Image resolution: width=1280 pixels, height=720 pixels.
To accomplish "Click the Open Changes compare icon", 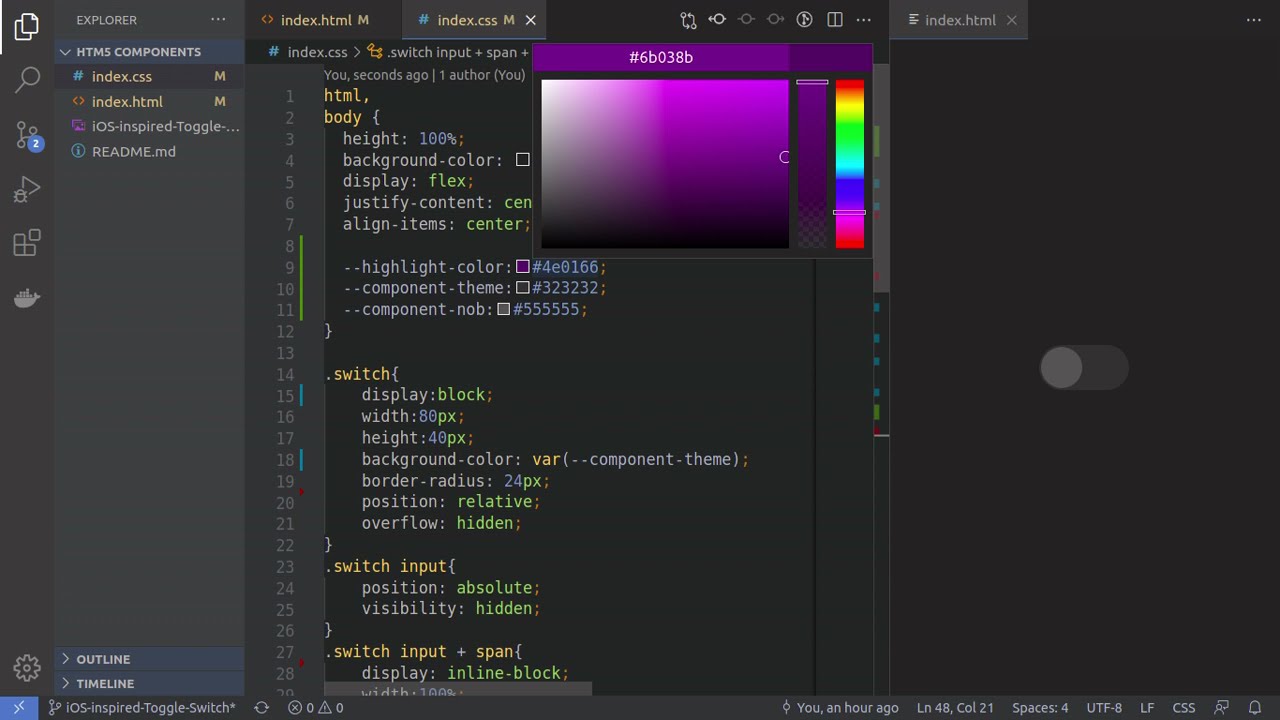I will 688,20.
